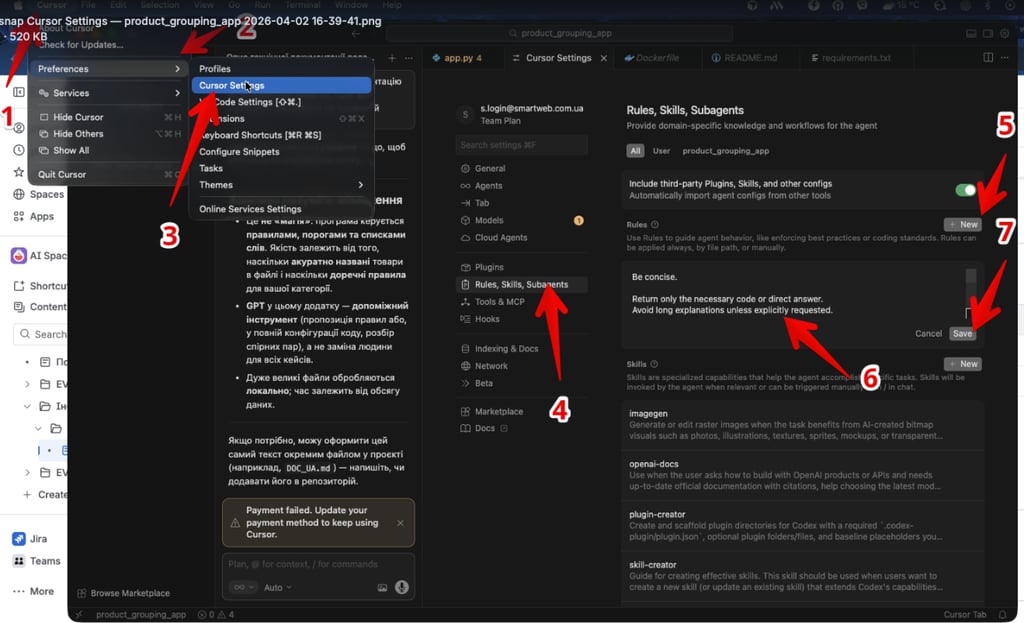This screenshot has height=623, width=1024.
Task: Click the notifications bell in status bar
Action: (1002, 615)
